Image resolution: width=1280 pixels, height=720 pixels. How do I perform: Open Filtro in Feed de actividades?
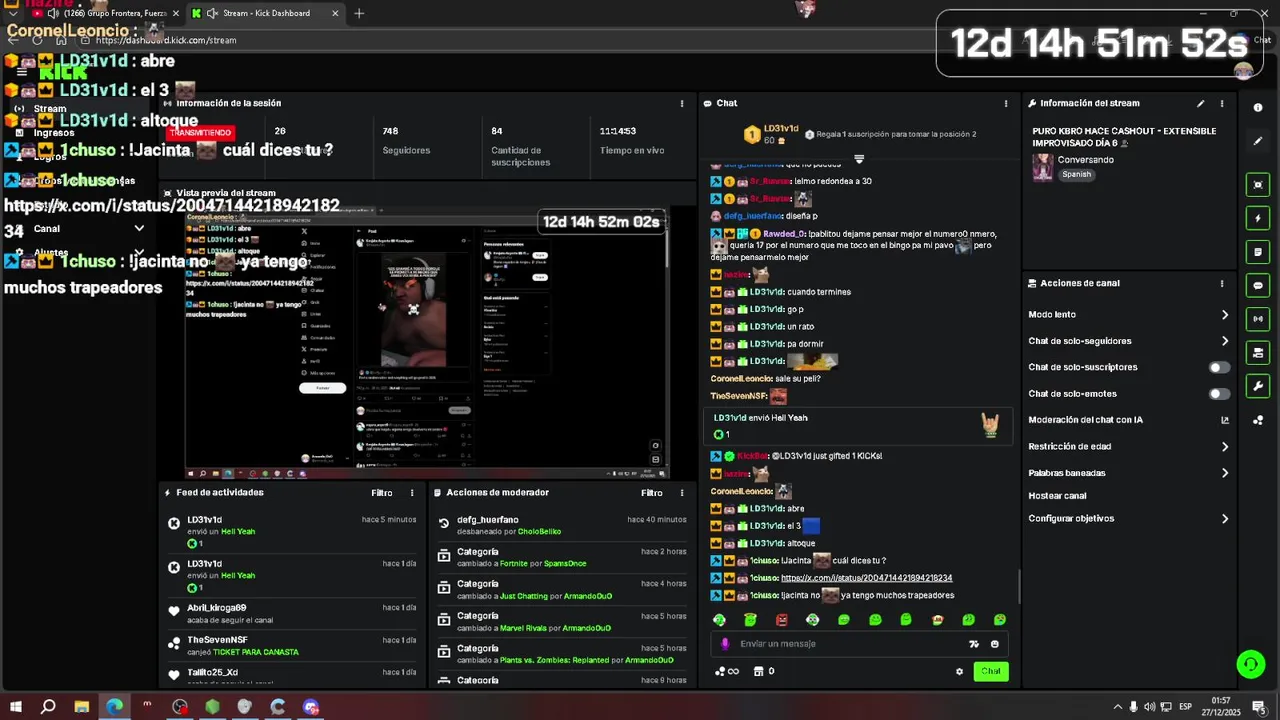pyautogui.click(x=382, y=493)
